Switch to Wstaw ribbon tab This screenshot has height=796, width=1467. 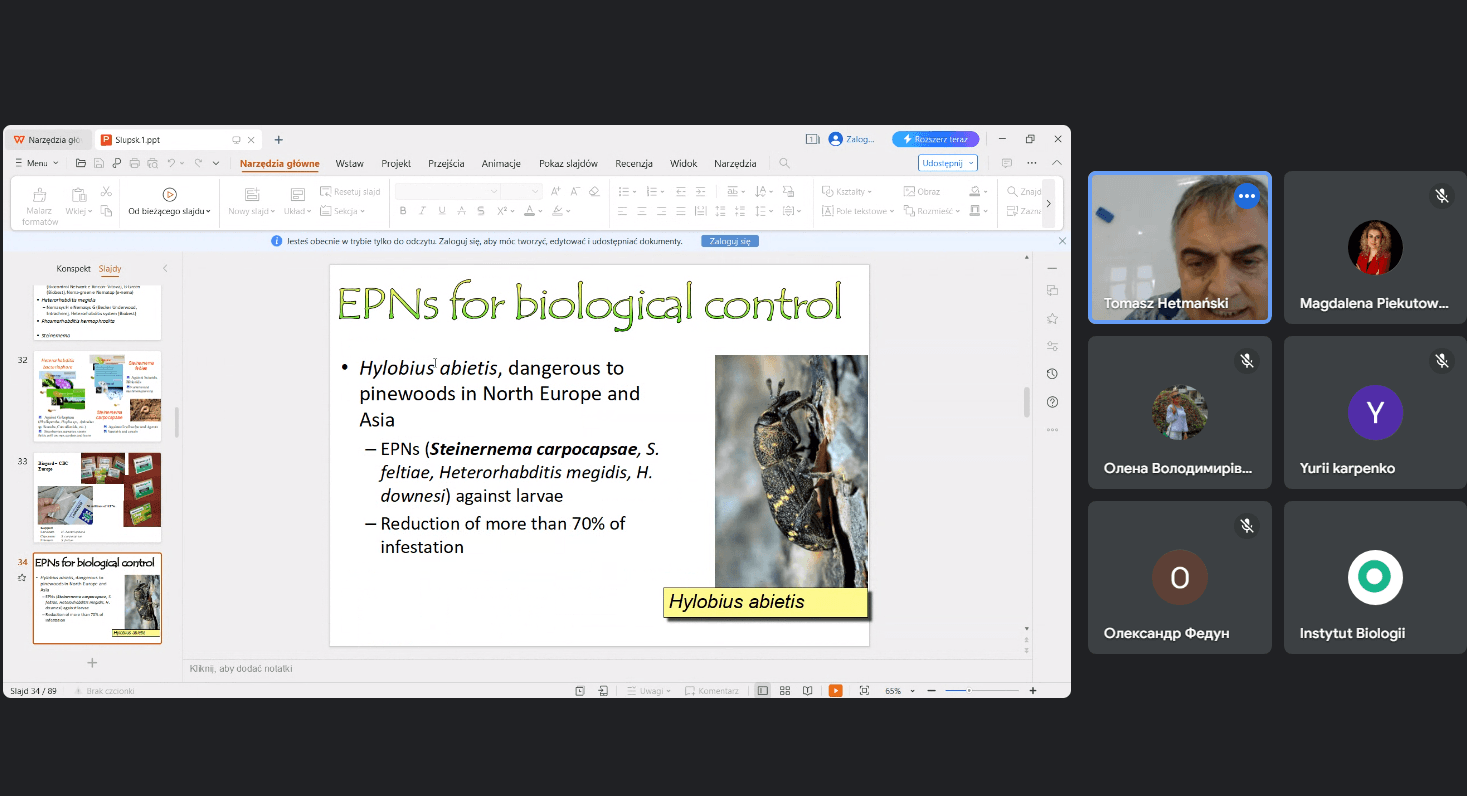click(x=349, y=163)
